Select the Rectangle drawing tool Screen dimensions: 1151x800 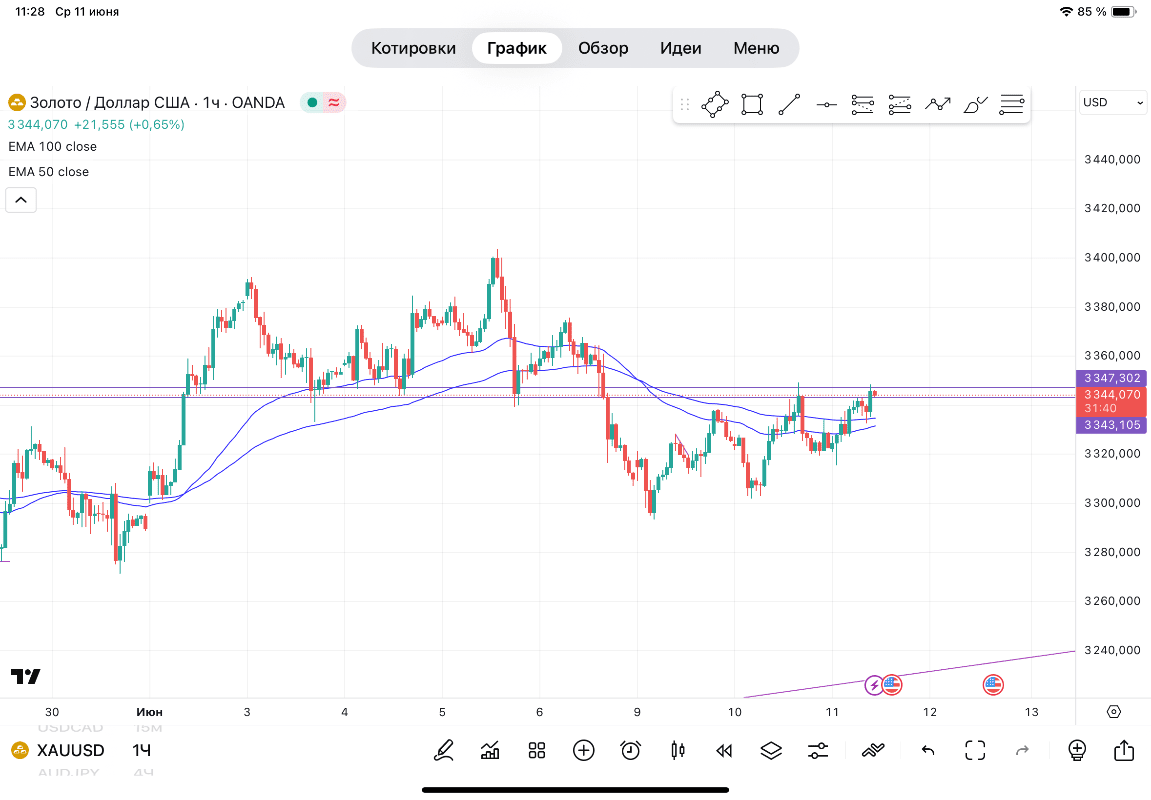point(752,104)
